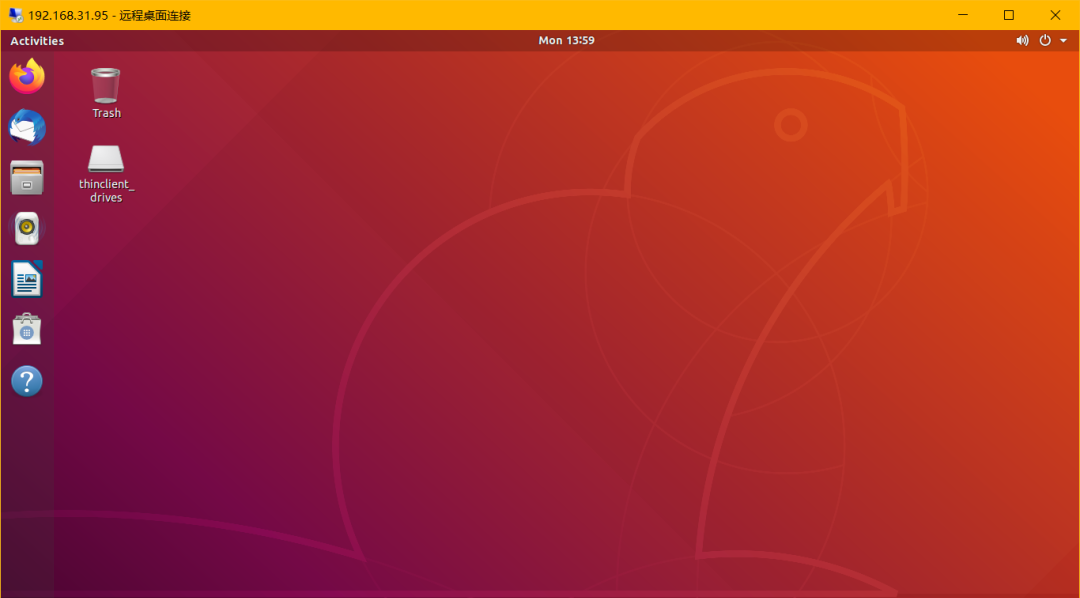Click the power icon in the top bar

1045,41
